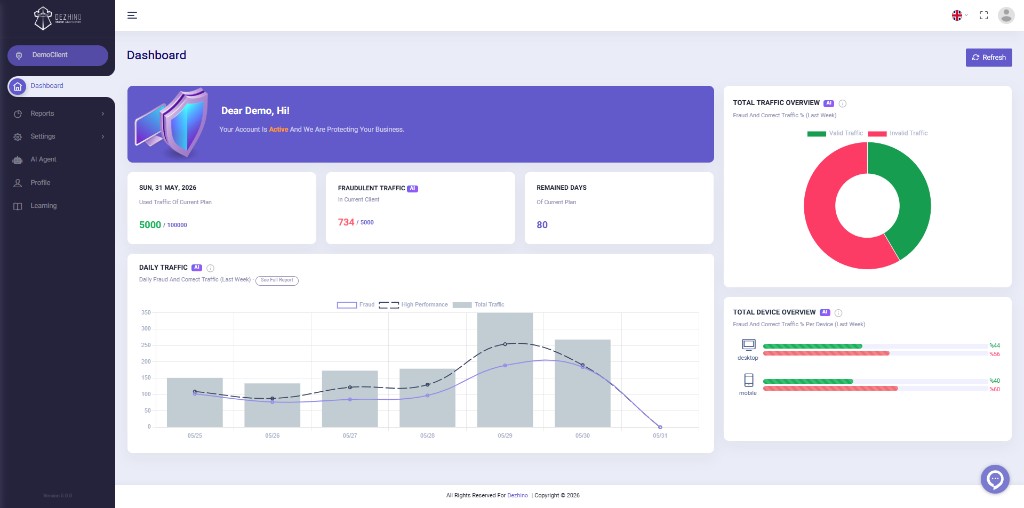Click the desktop green progress bar
Image resolution: width=1024 pixels, height=508 pixels.
[812, 346]
